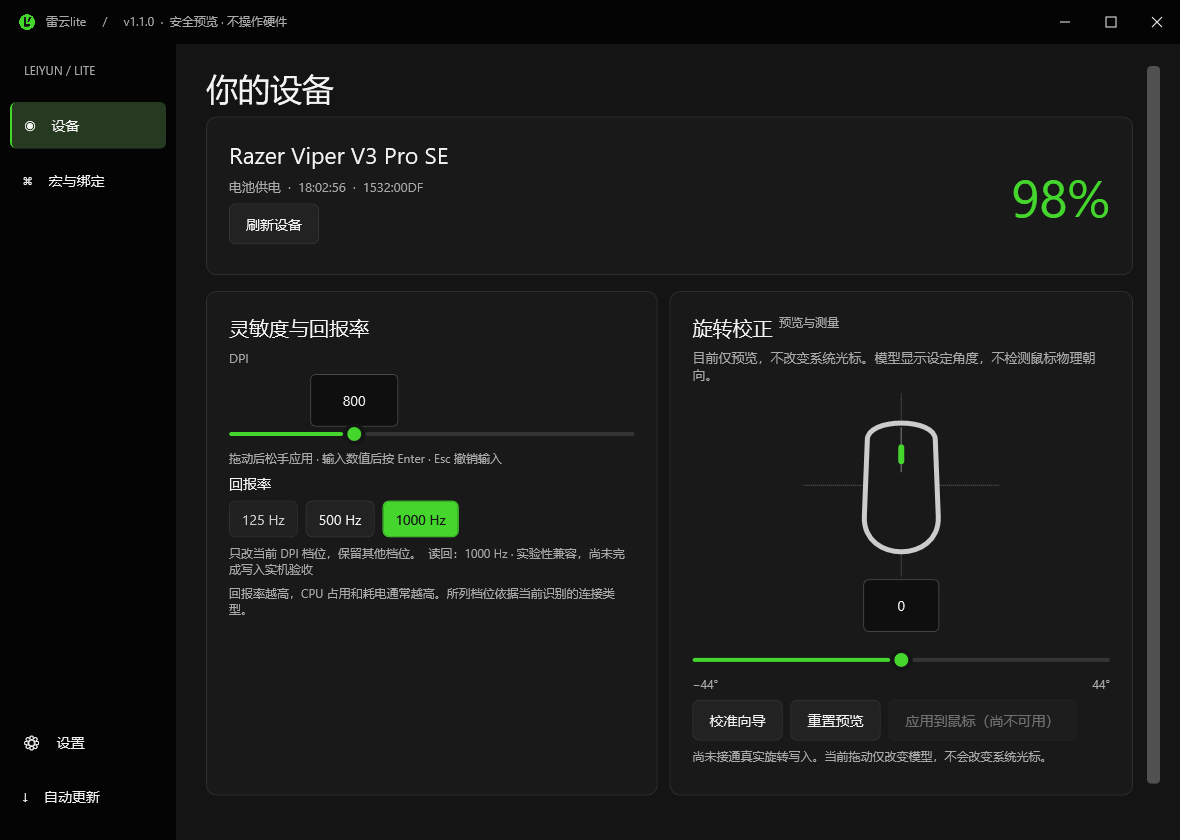The image size is (1180, 840).
Task: Open 设置 in the sidebar
Action: (x=88, y=743)
